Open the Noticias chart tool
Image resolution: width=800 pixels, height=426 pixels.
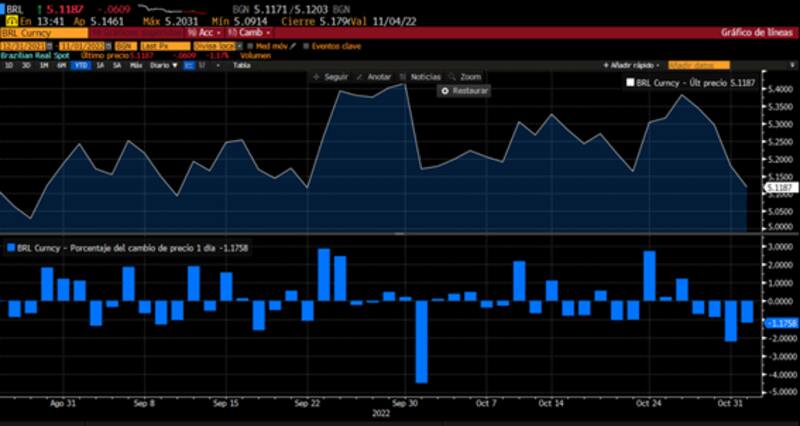(420, 76)
